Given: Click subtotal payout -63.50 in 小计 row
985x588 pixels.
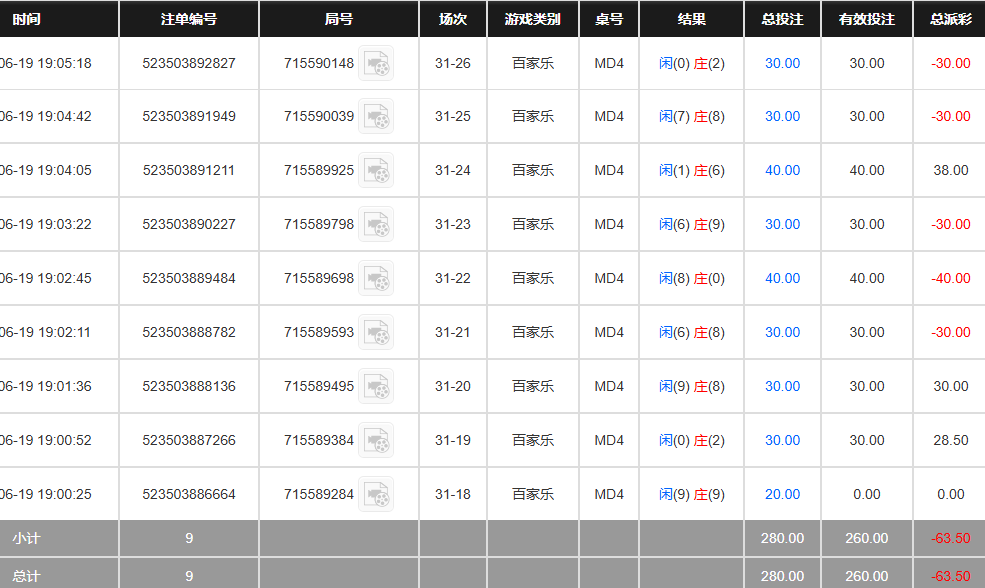Looking at the screenshot, I should pyautogui.click(x=950, y=538).
